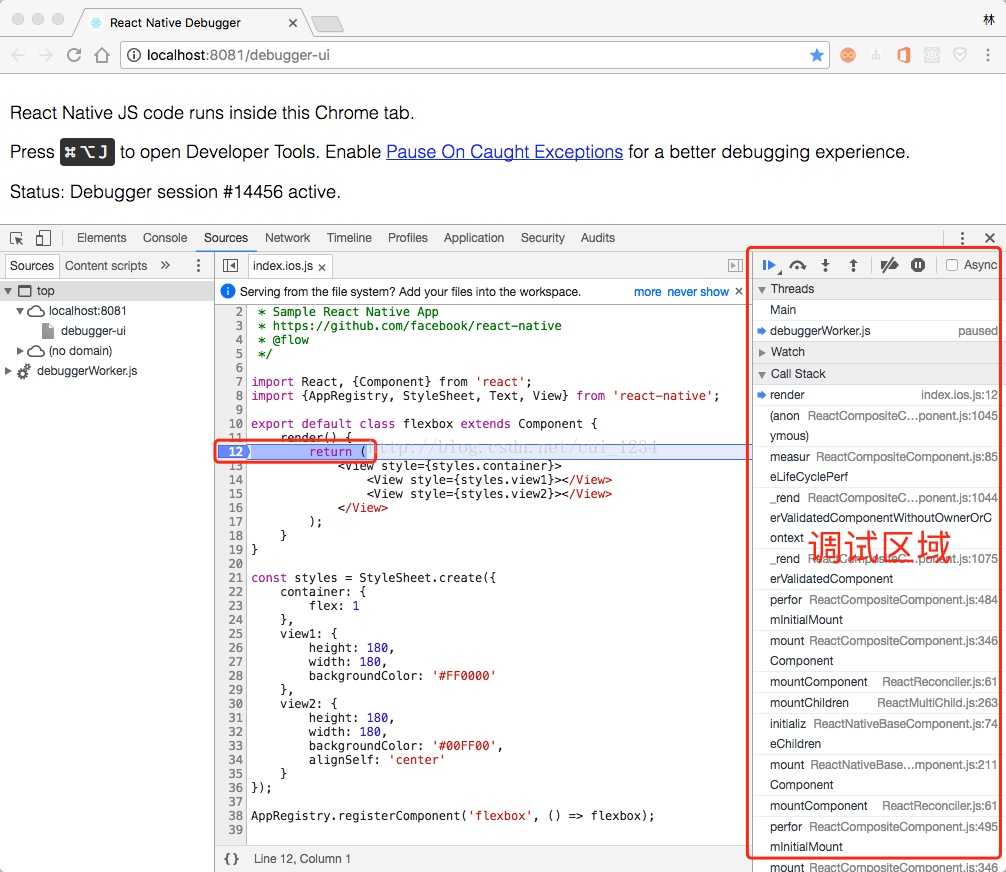Step over next function call
The image size is (1006, 872).
pos(797,265)
